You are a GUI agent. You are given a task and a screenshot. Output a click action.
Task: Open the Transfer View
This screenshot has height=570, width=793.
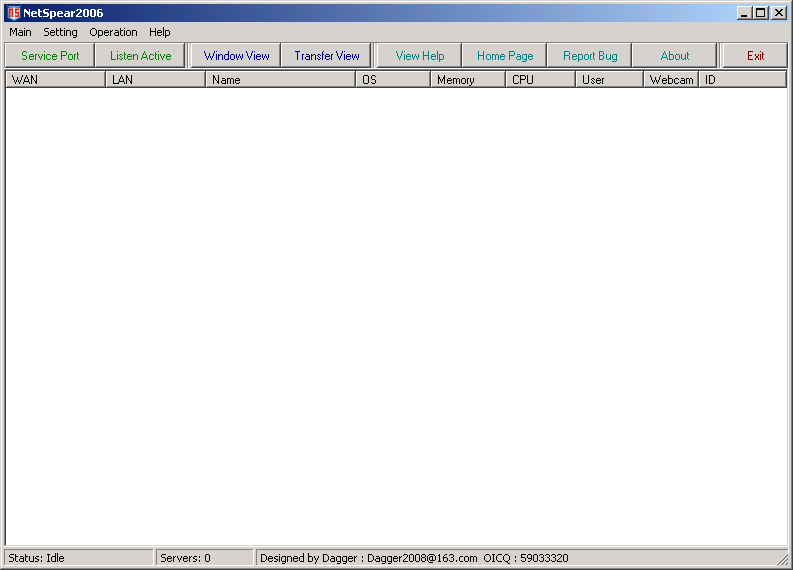click(326, 56)
